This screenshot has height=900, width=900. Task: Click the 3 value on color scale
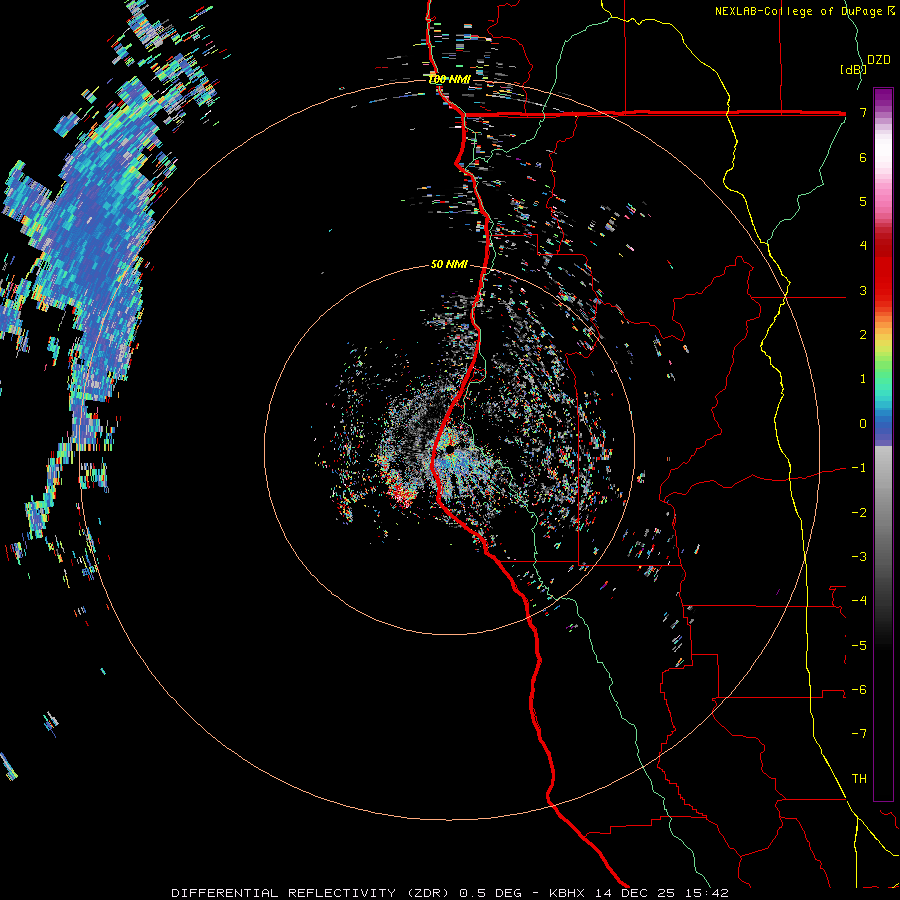(x=863, y=290)
